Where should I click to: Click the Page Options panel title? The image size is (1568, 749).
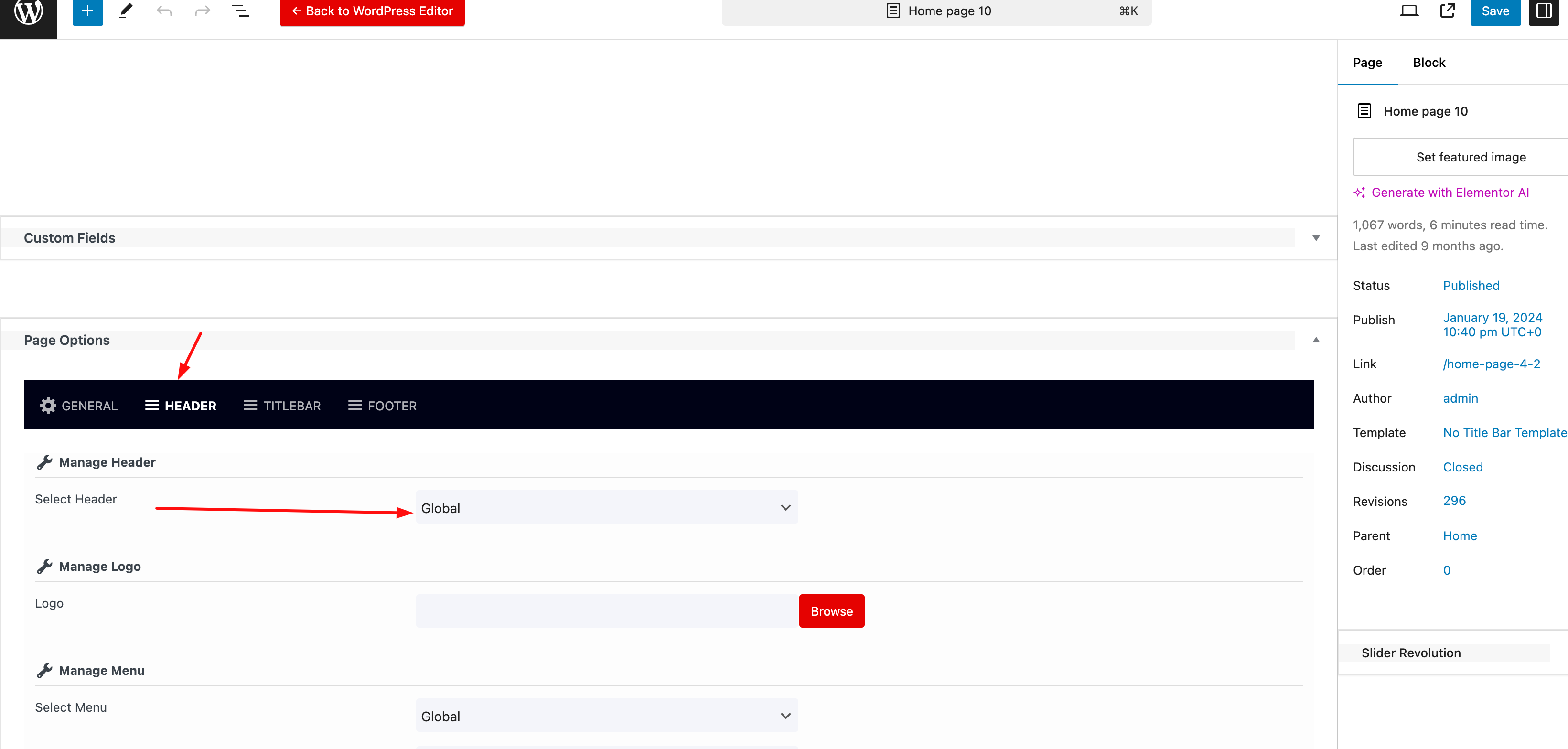coord(67,340)
